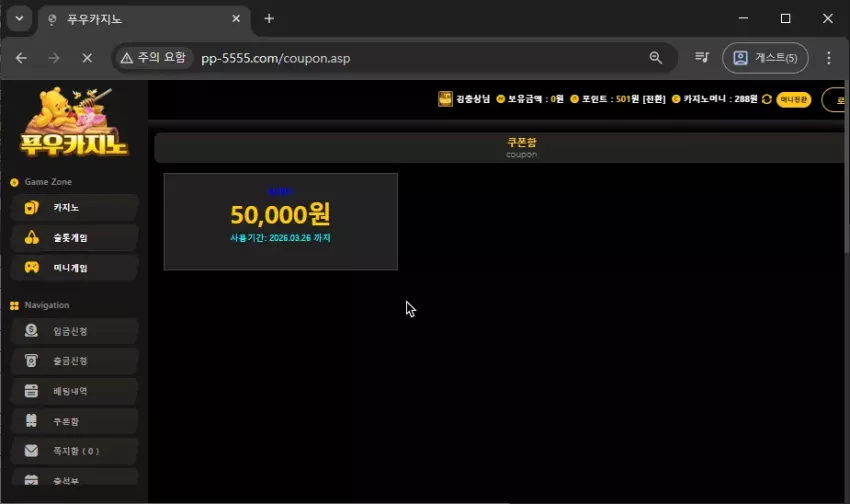Viewport: 850px width, 504px height.
Task: Close the 푸우카지노 browser tab
Action: tap(236, 18)
